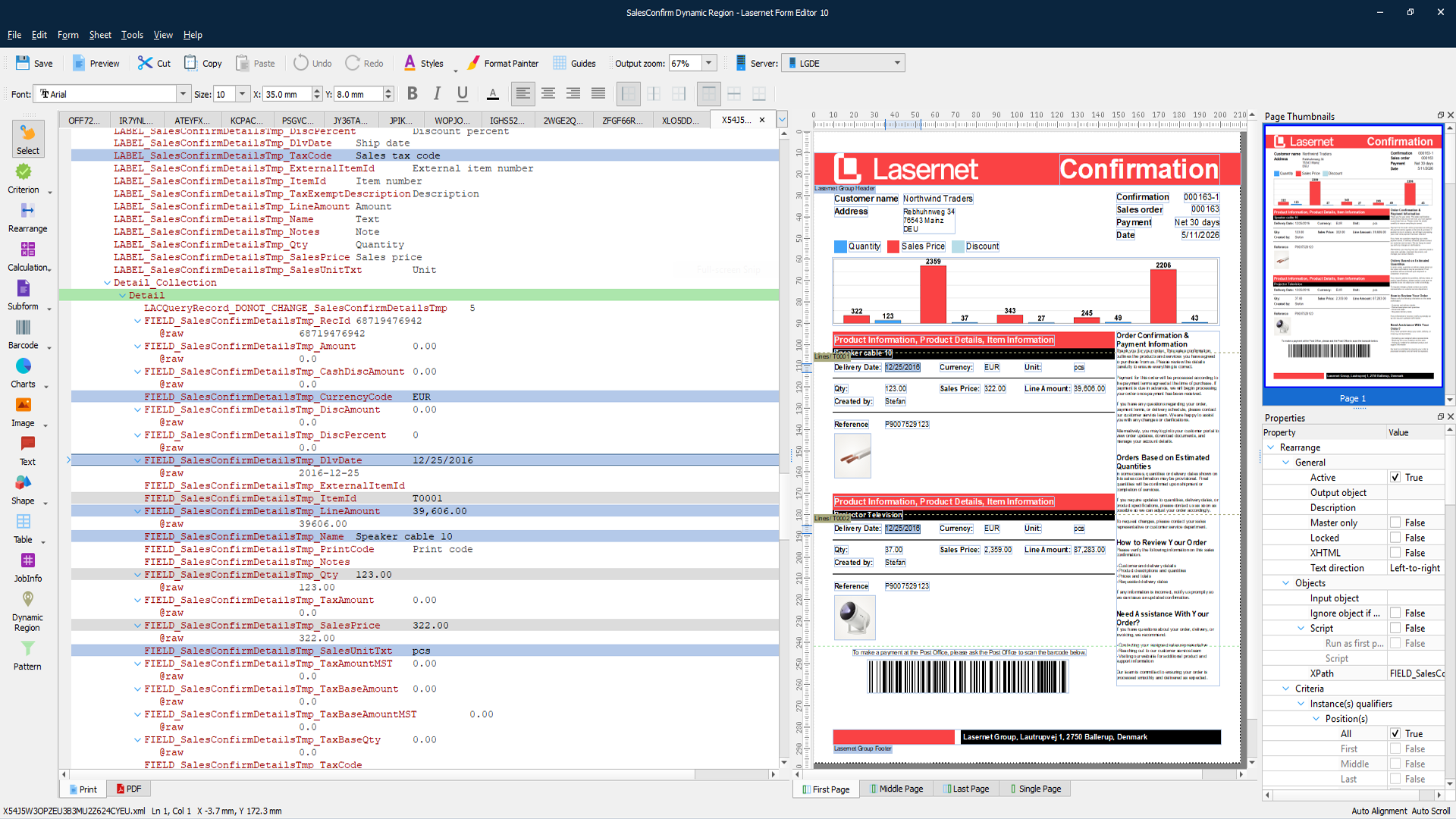
Task: Increase the Y position stepper value
Action: tap(388, 90)
